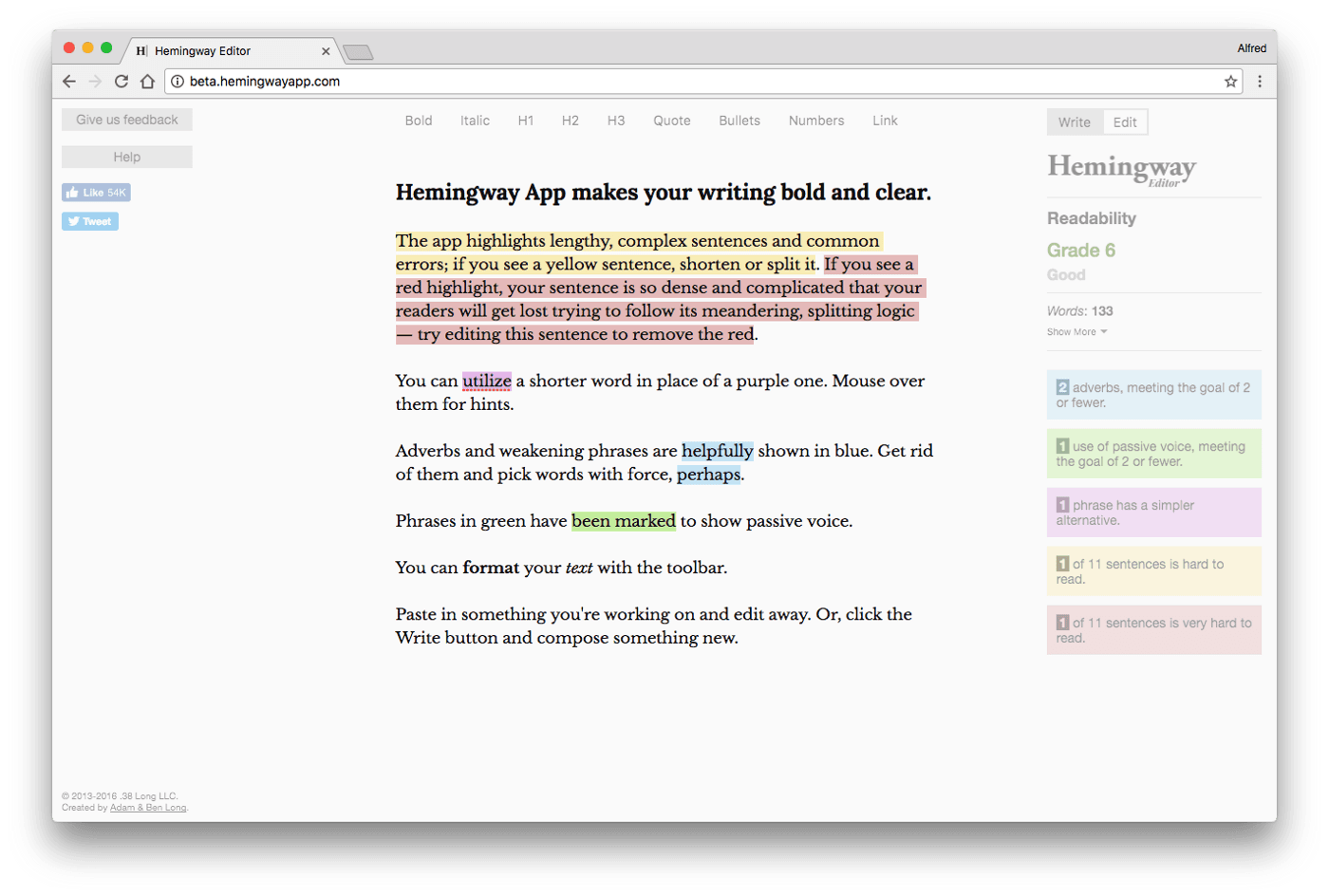Click the hard to read yellow card
1329x896 pixels.
pos(1154,571)
